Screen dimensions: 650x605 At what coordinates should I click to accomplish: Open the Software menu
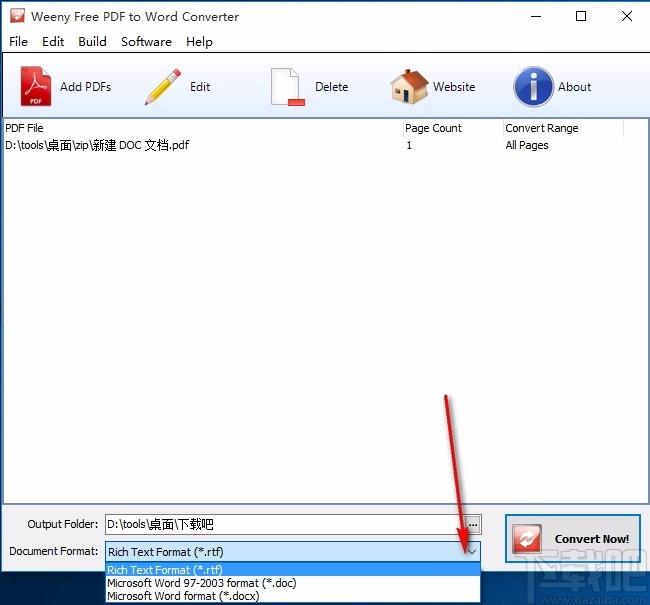[146, 41]
